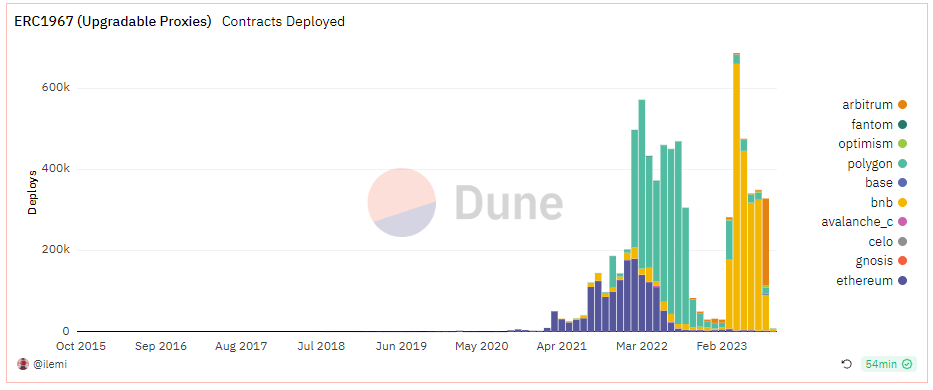
Task: Click the orange arbitrum color dot
Action: tap(903, 105)
